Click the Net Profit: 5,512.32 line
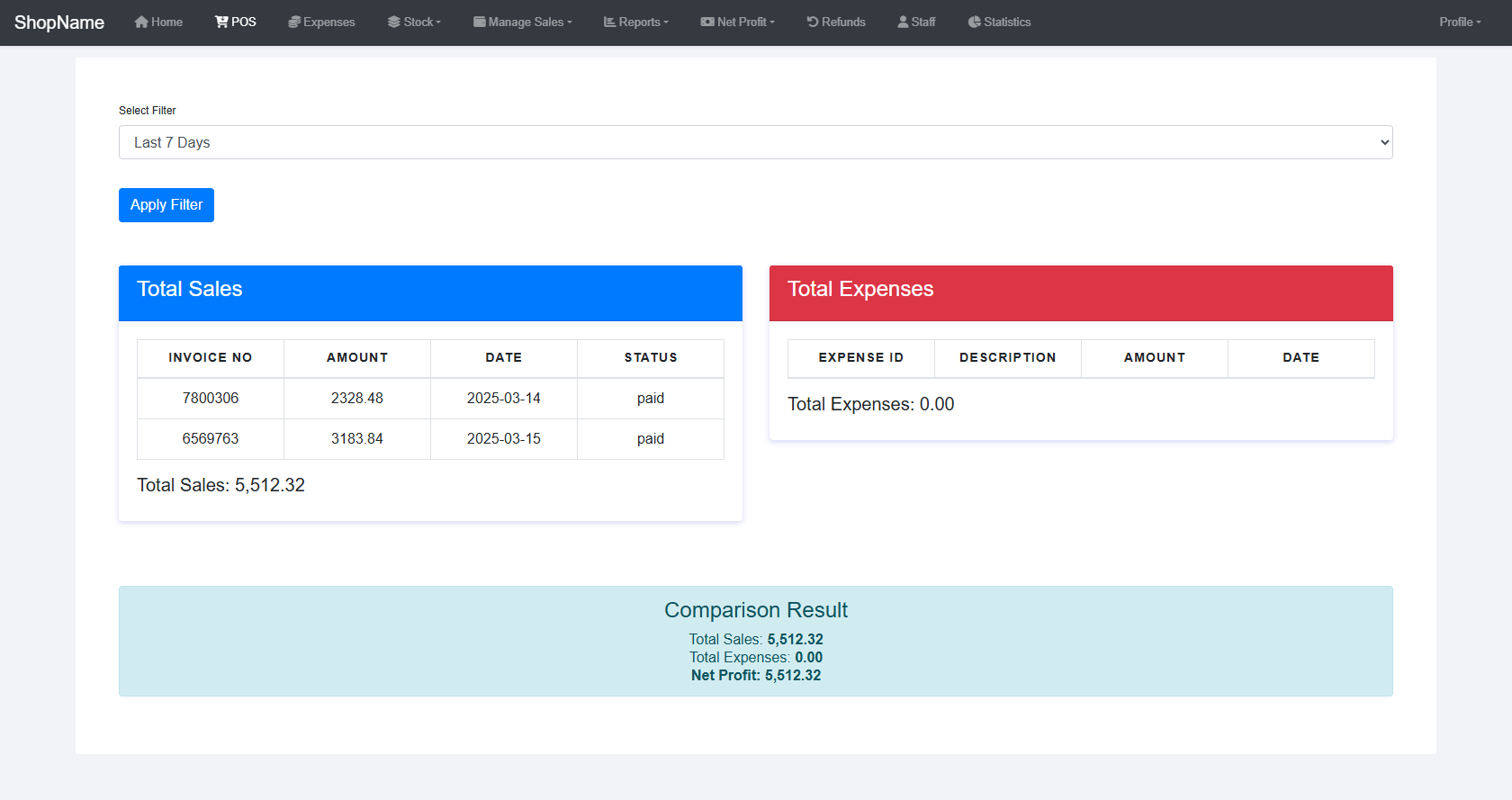The height and width of the screenshot is (800, 1512). pyautogui.click(x=756, y=676)
